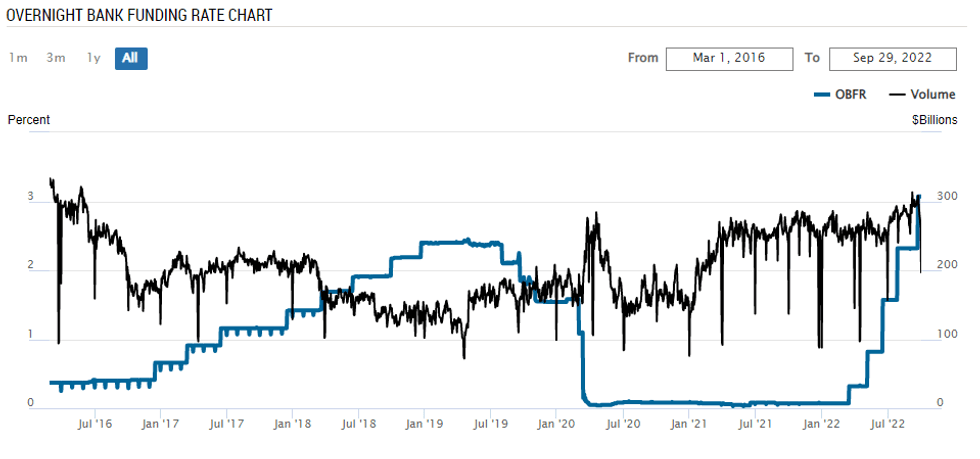The width and height of the screenshot is (980, 459).
Task: Click the Overnight Bank Funding Rate Chart heading
Action: tap(139, 16)
